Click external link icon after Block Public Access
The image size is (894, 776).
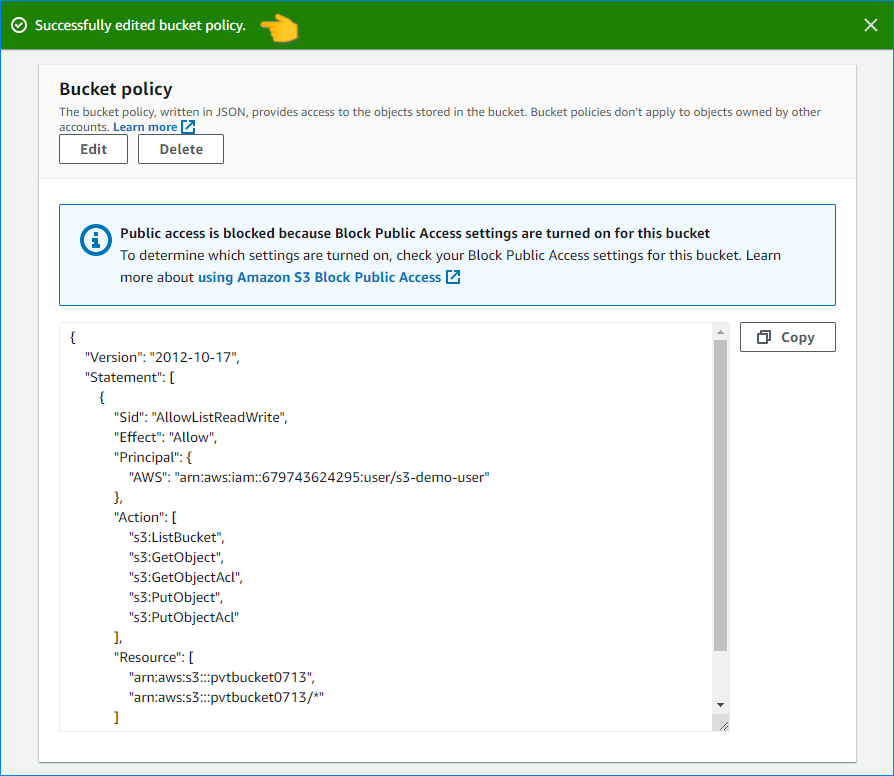pyautogui.click(x=453, y=277)
